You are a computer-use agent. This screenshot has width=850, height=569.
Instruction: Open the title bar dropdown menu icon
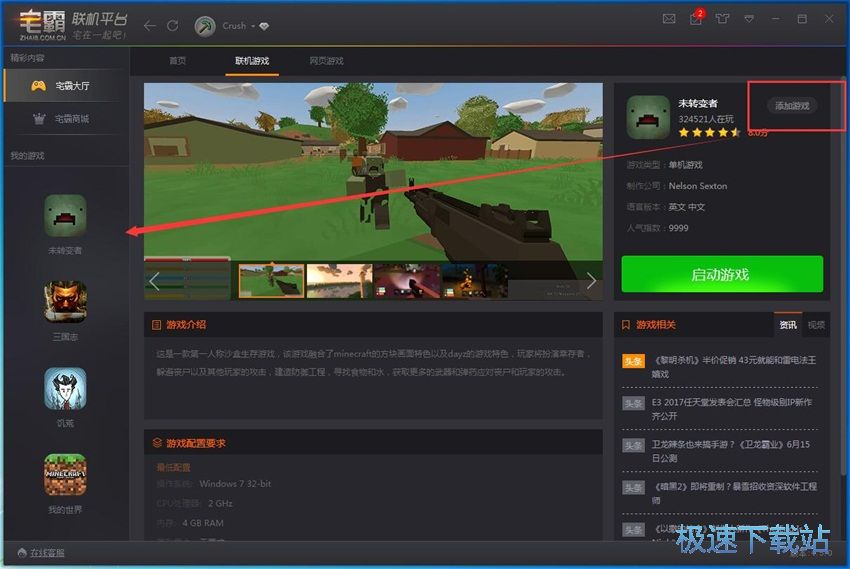[x=749, y=19]
